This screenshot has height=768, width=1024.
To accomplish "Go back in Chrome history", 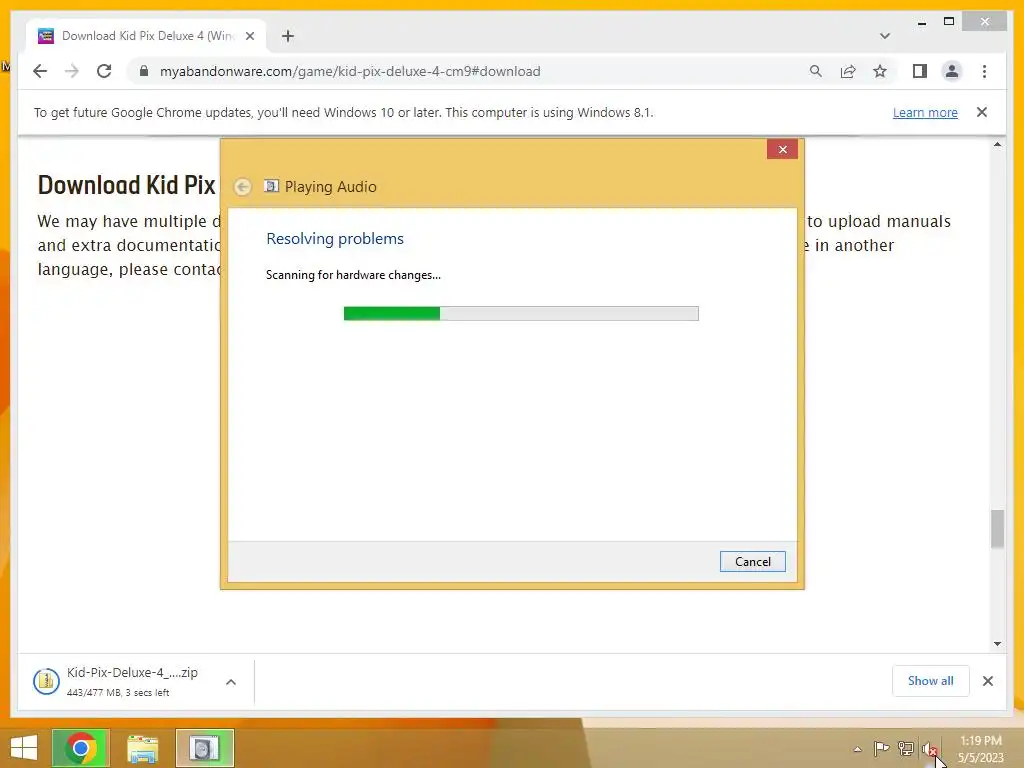I will [40, 71].
